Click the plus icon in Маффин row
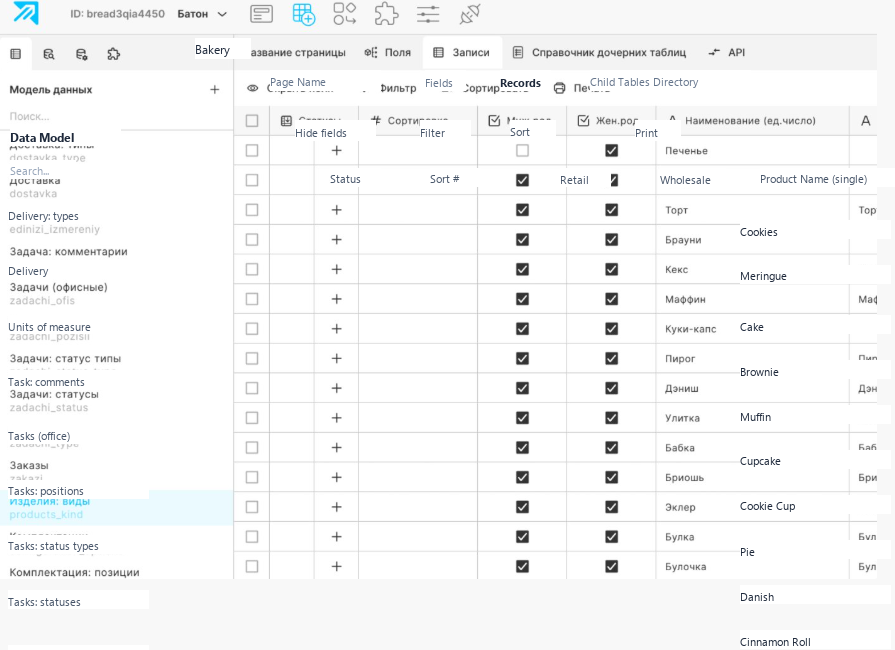 click(337, 299)
